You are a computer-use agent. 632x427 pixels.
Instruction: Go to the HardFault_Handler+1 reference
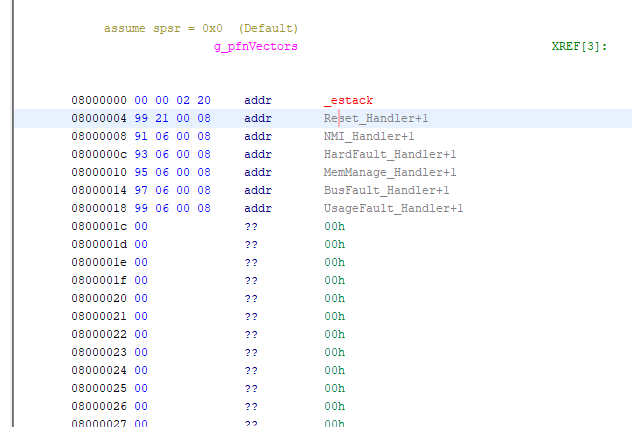pos(389,155)
